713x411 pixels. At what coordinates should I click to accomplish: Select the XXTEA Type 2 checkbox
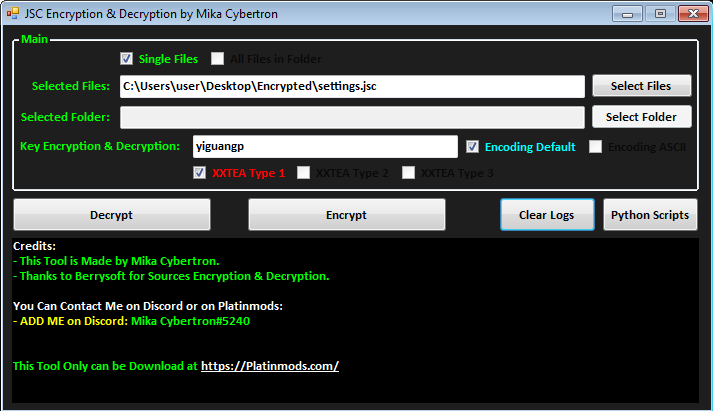click(x=304, y=173)
